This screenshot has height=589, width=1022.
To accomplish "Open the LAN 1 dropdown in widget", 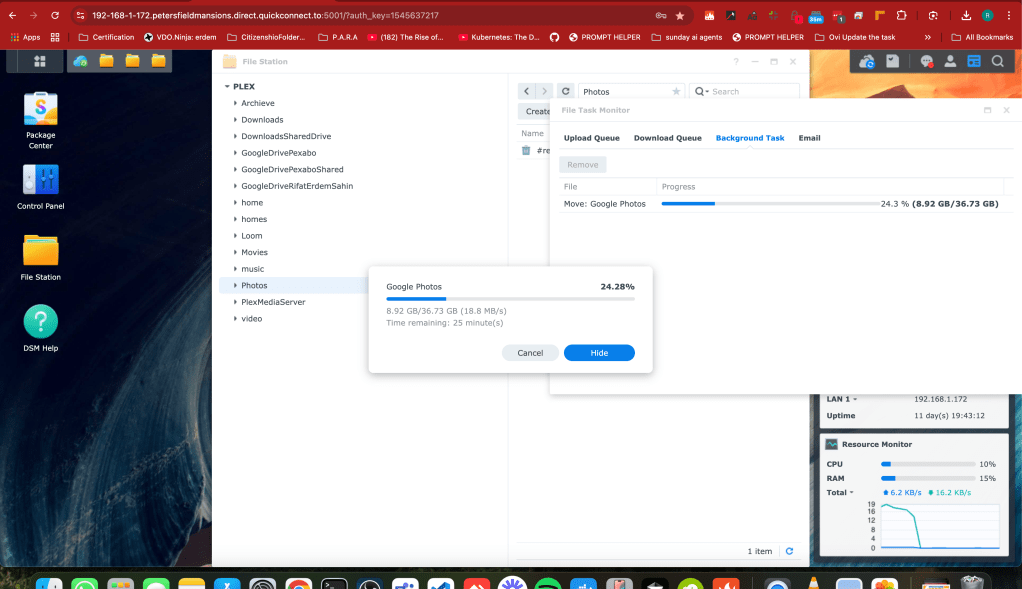I will coord(855,399).
